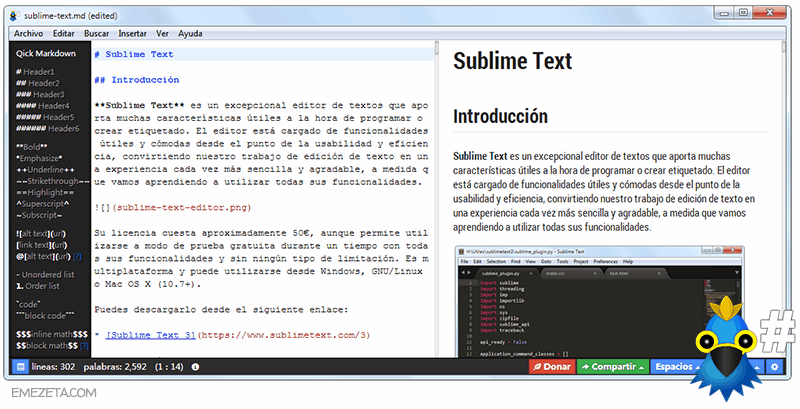The image size is (800, 409).
Task: Open the Ver menu
Action: 162,34
